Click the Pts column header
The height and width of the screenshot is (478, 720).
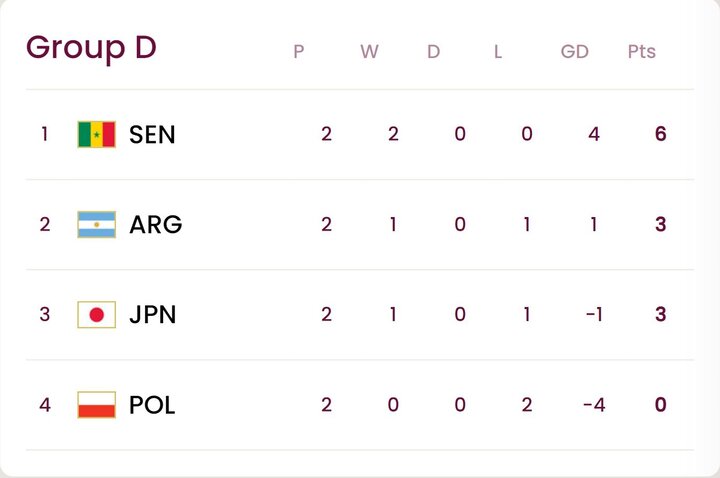[x=641, y=51]
